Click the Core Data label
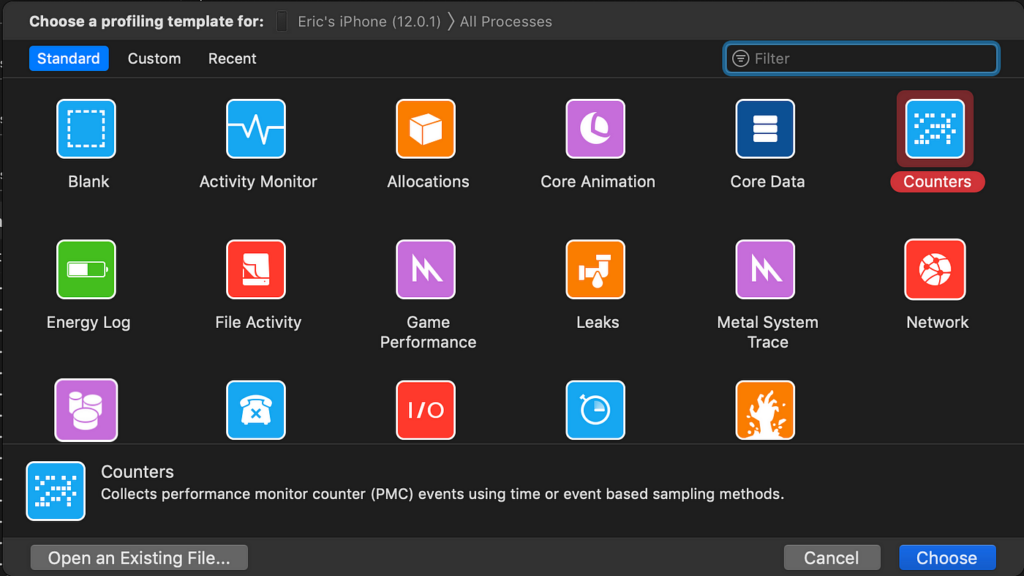Screen dimensions: 1024x576 tap(767, 182)
